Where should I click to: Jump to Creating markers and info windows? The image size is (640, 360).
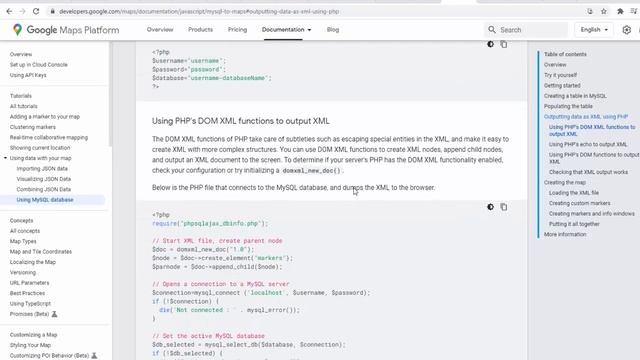point(592,213)
